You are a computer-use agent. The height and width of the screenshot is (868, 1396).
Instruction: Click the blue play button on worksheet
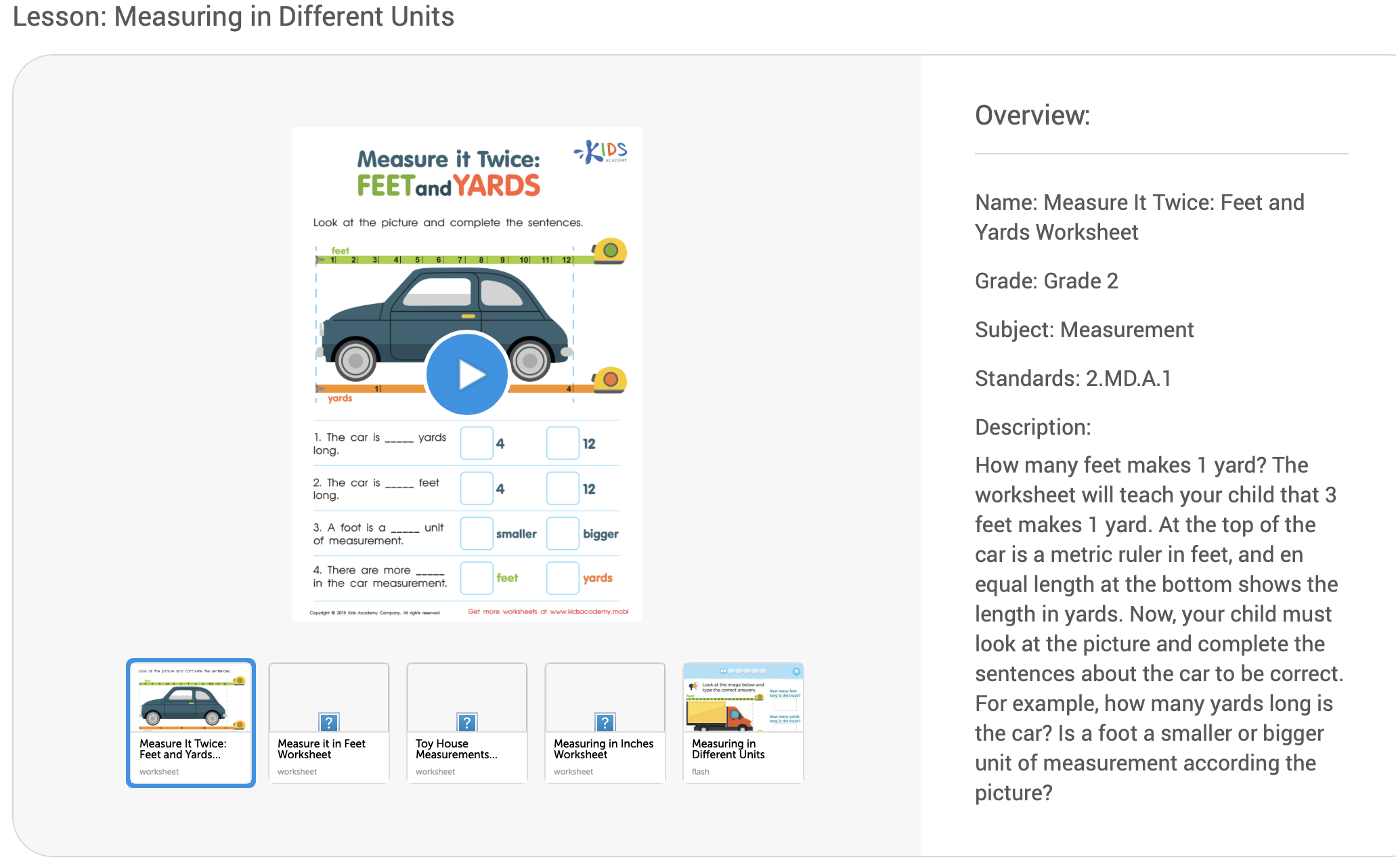467,374
